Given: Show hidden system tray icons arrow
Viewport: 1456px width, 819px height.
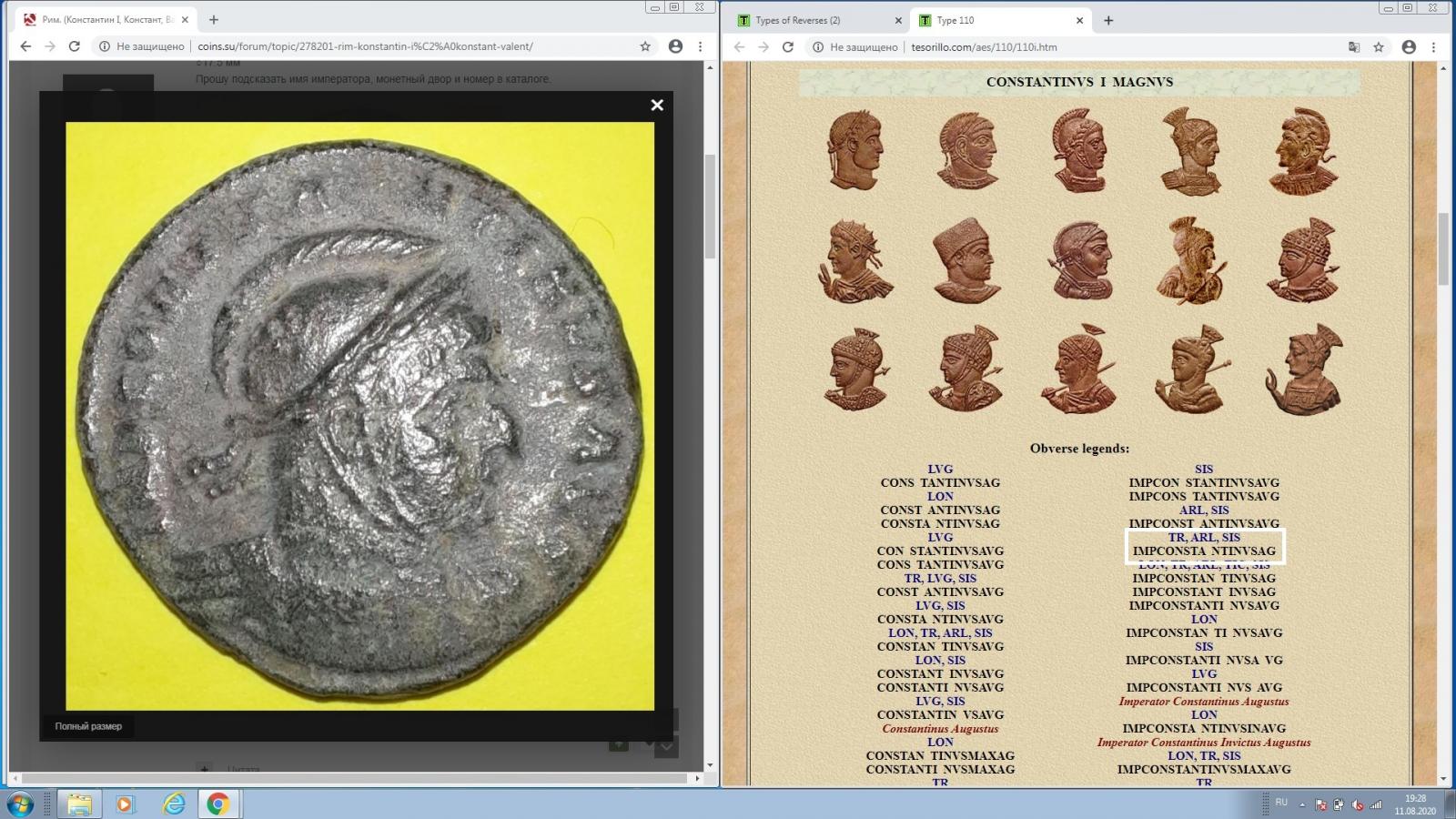Looking at the screenshot, I should [x=1301, y=804].
